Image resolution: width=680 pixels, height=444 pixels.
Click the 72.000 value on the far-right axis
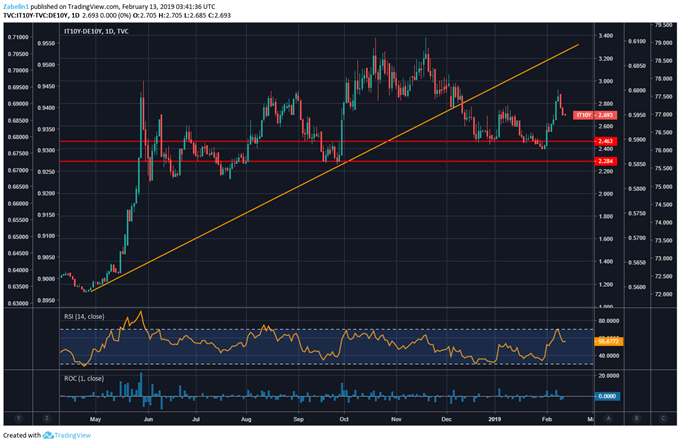[664, 294]
